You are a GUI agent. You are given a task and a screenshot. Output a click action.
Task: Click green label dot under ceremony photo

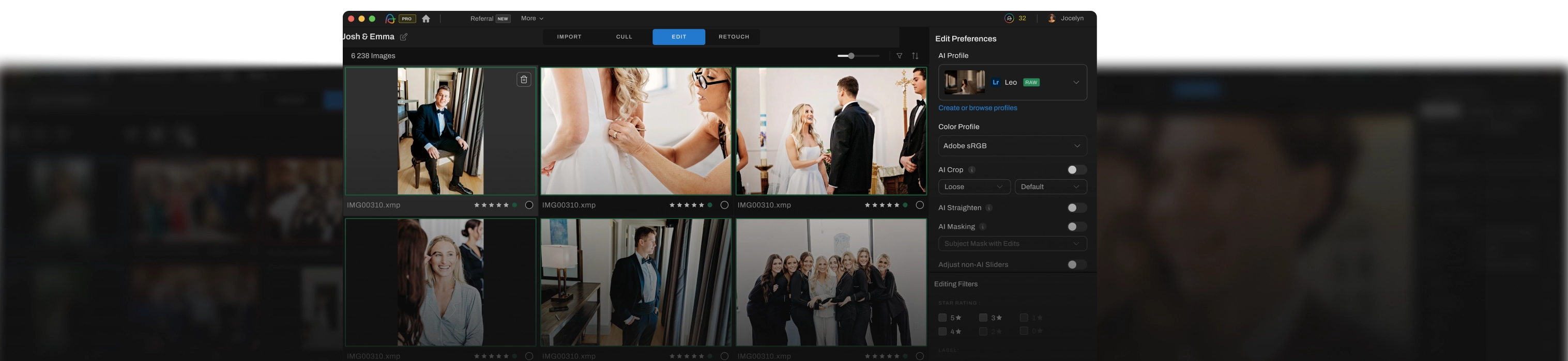(x=905, y=206)
